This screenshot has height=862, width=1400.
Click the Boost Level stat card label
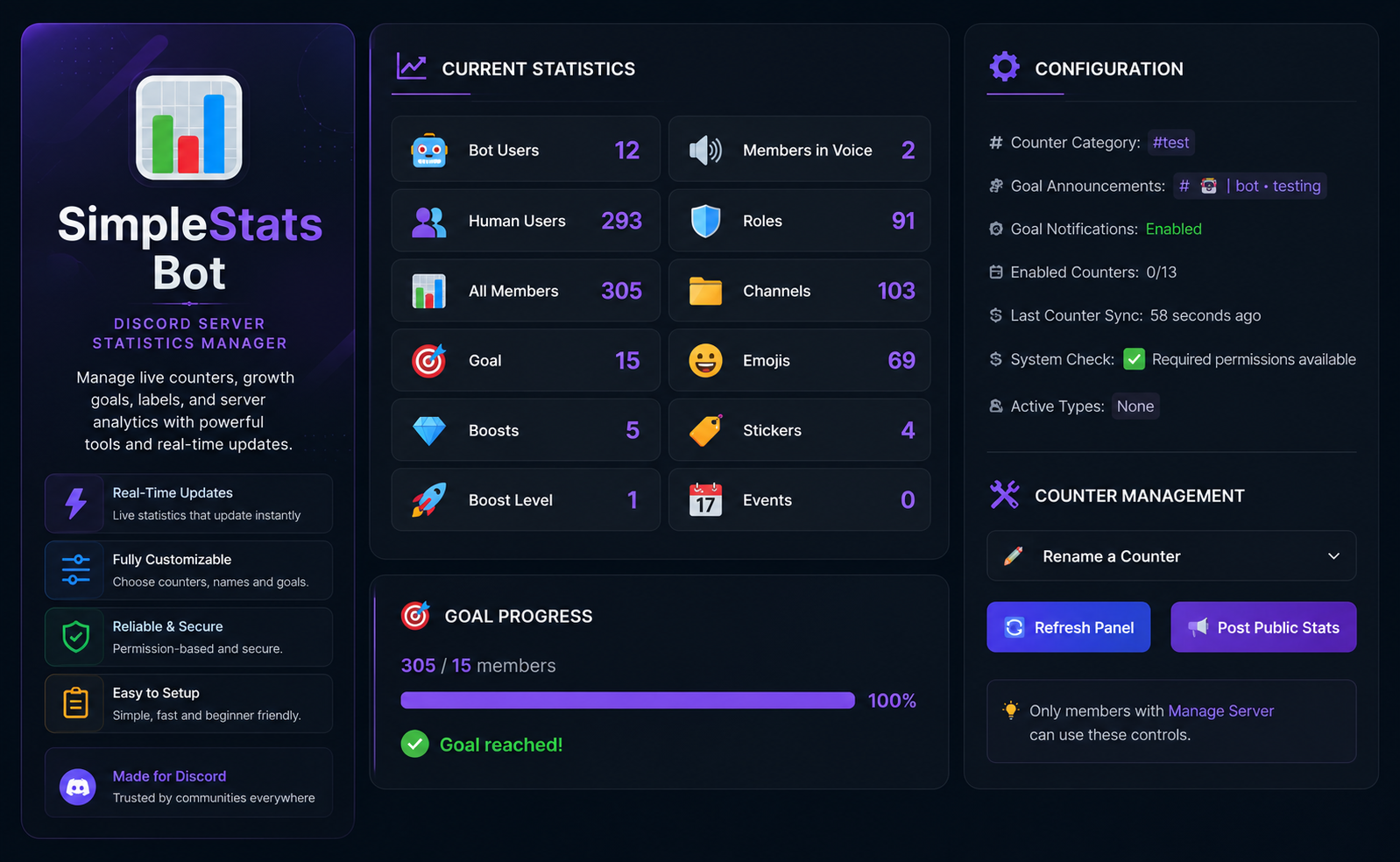coord(511,500)
